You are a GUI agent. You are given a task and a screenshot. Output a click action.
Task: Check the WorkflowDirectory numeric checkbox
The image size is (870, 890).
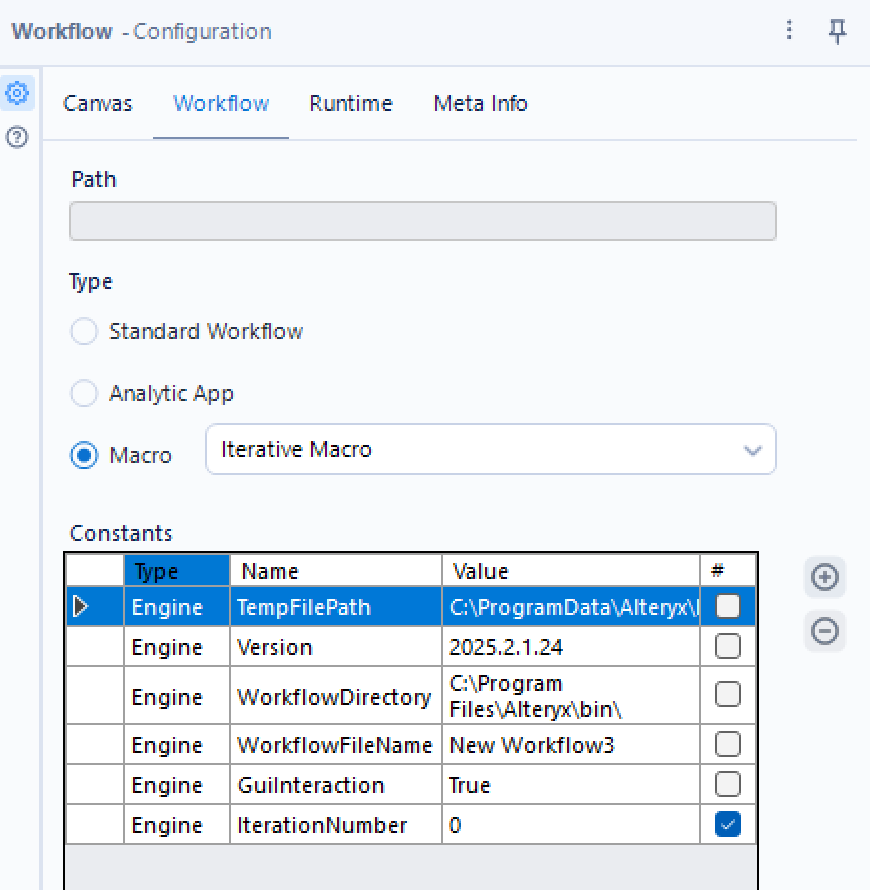(x=728, y=695)
